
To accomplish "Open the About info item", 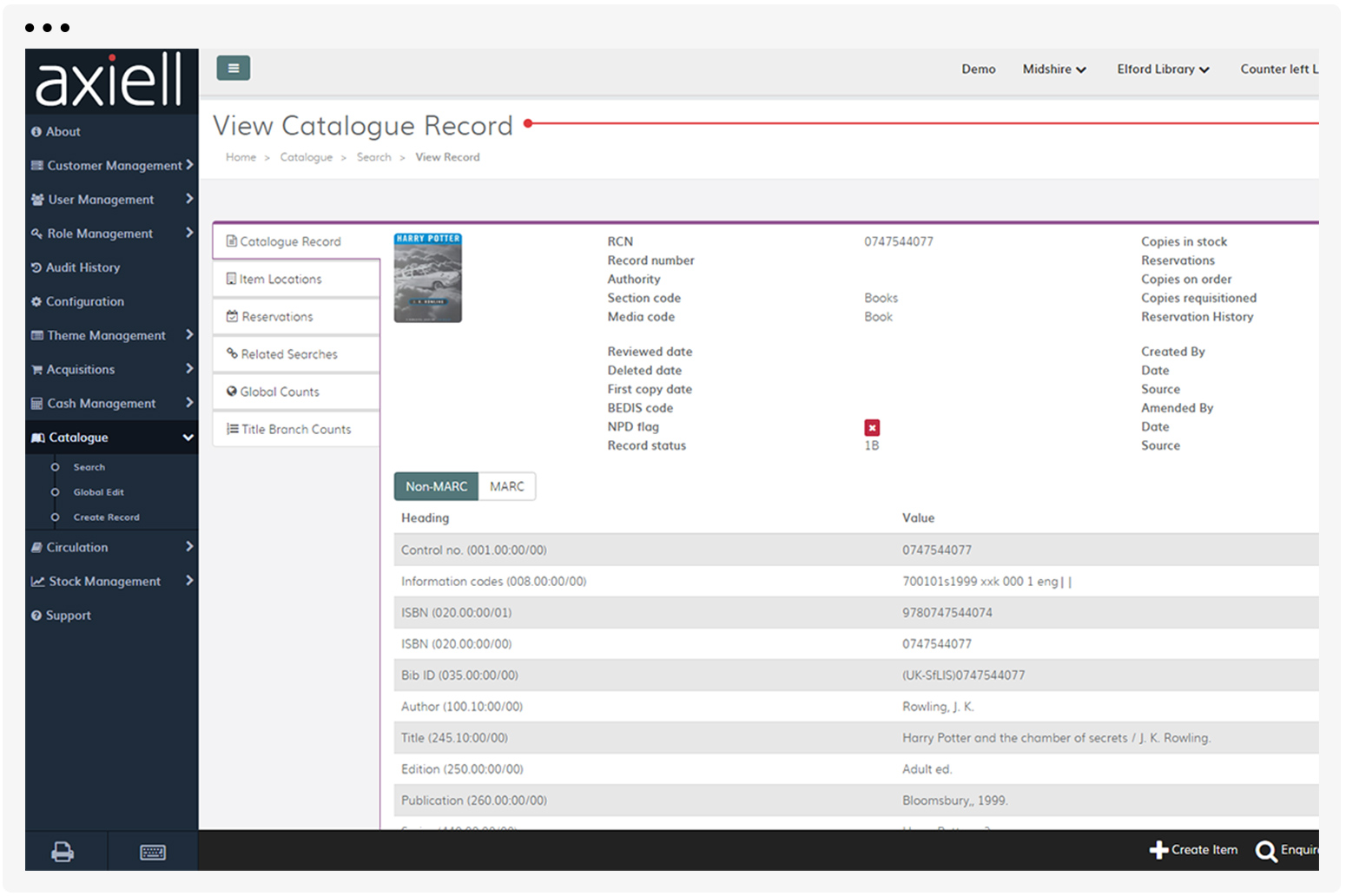I will coord(63,132).
